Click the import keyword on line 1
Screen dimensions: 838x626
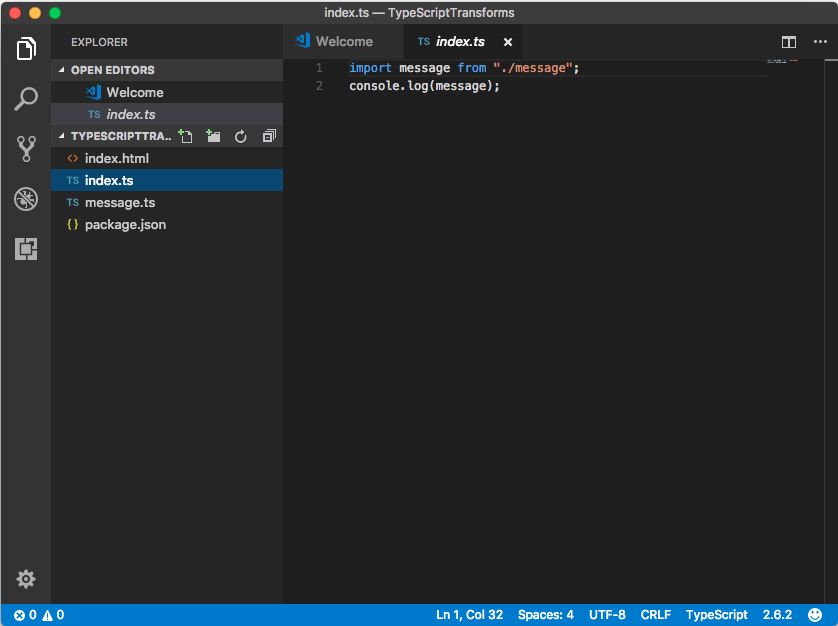click(370, 68)
